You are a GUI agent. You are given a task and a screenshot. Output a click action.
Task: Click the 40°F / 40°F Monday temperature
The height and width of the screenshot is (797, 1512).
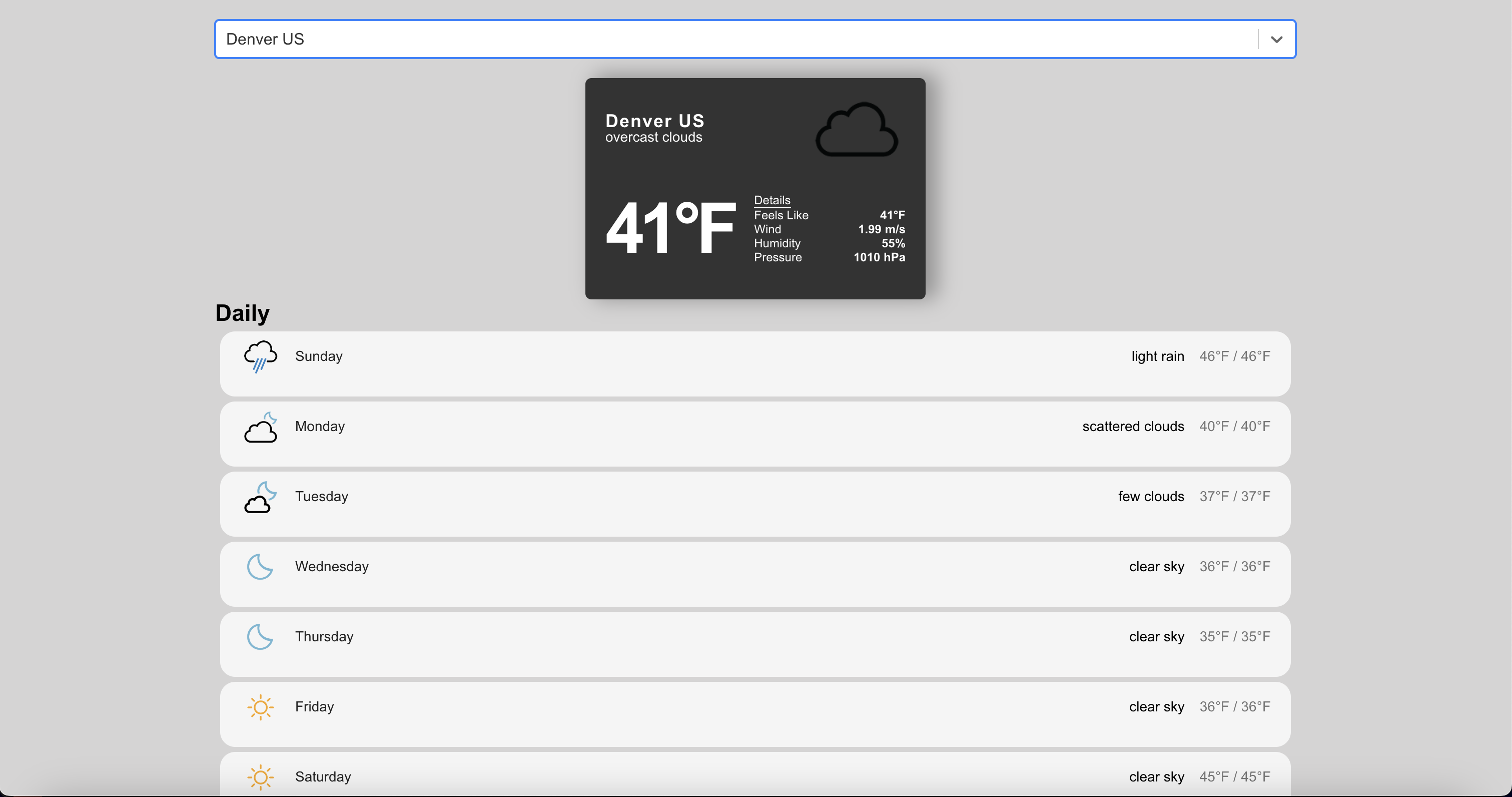point(1234,427)
